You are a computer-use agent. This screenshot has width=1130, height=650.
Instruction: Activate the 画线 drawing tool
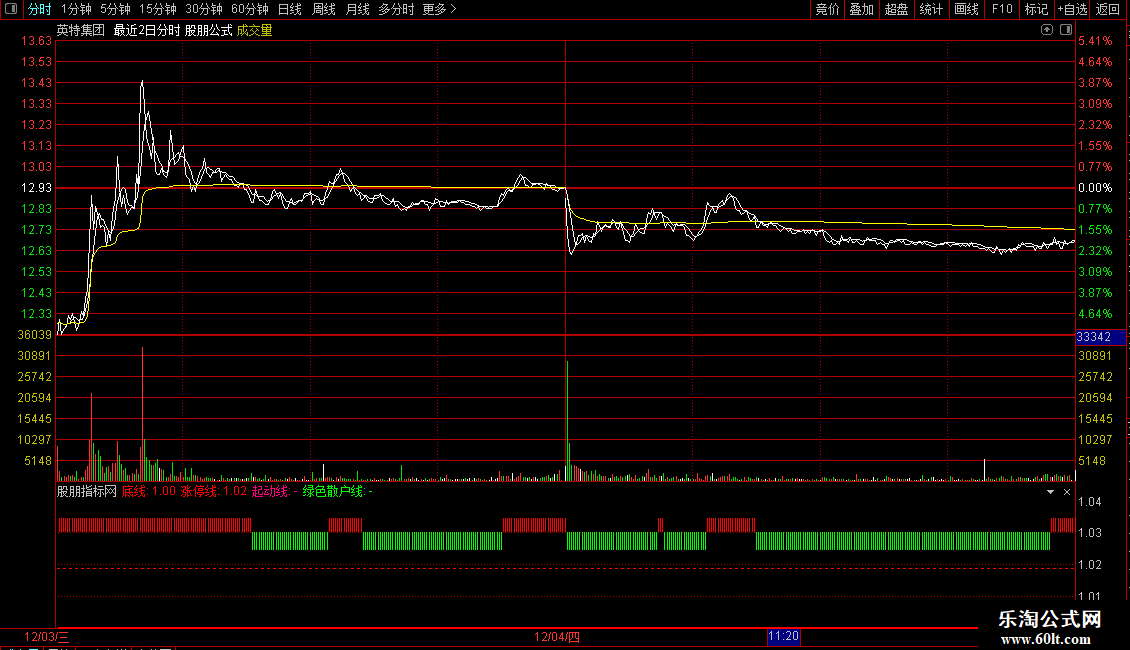[966, 9]
